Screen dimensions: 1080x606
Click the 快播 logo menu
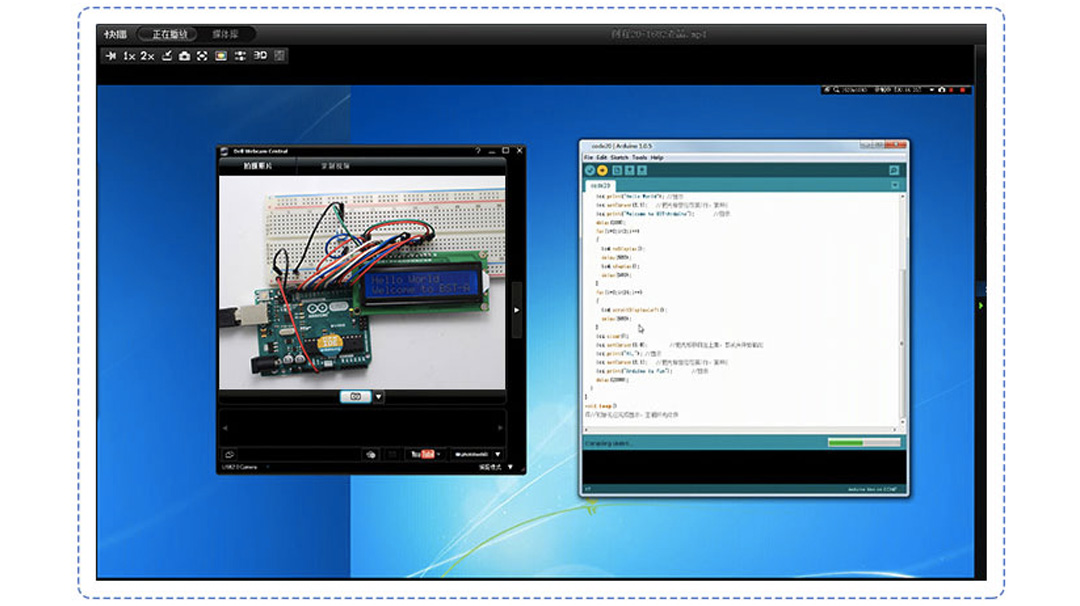tap(115, 34)
